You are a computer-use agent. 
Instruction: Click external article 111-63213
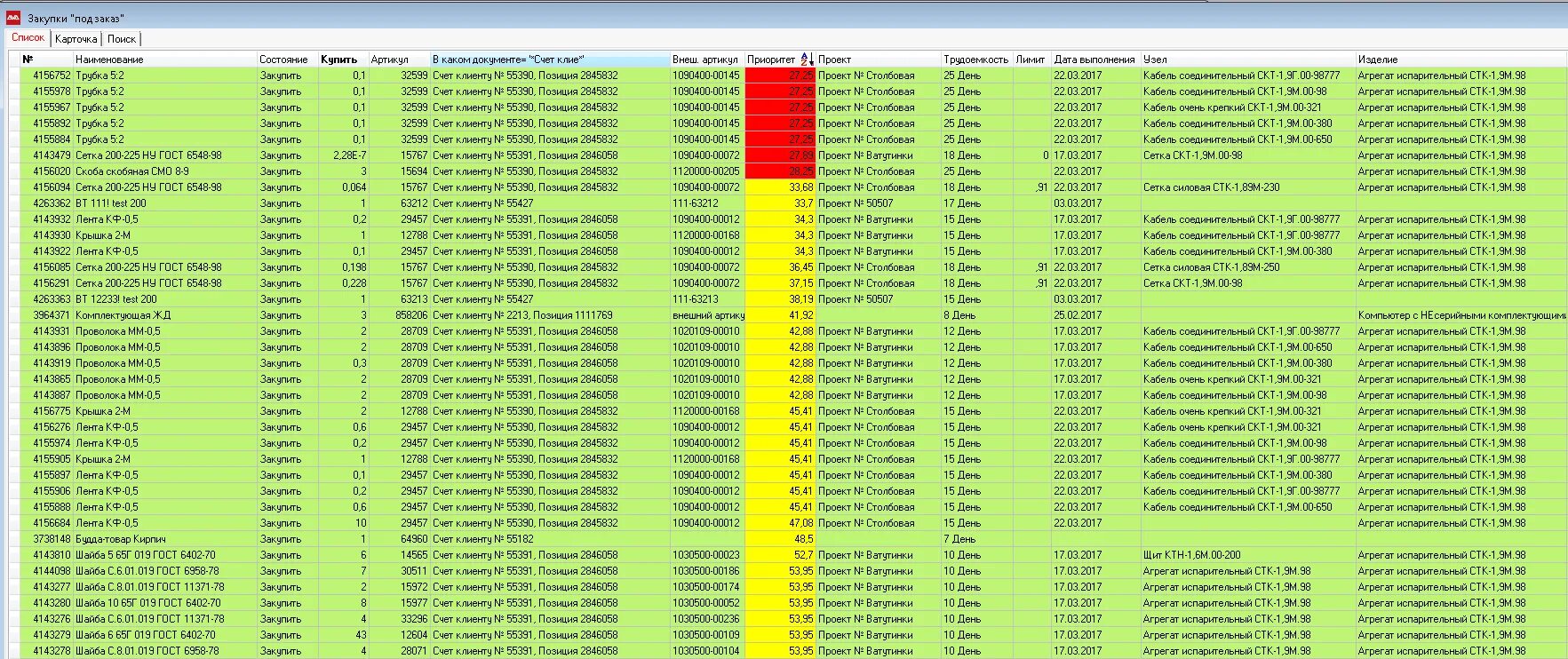[x=696, y=299]
